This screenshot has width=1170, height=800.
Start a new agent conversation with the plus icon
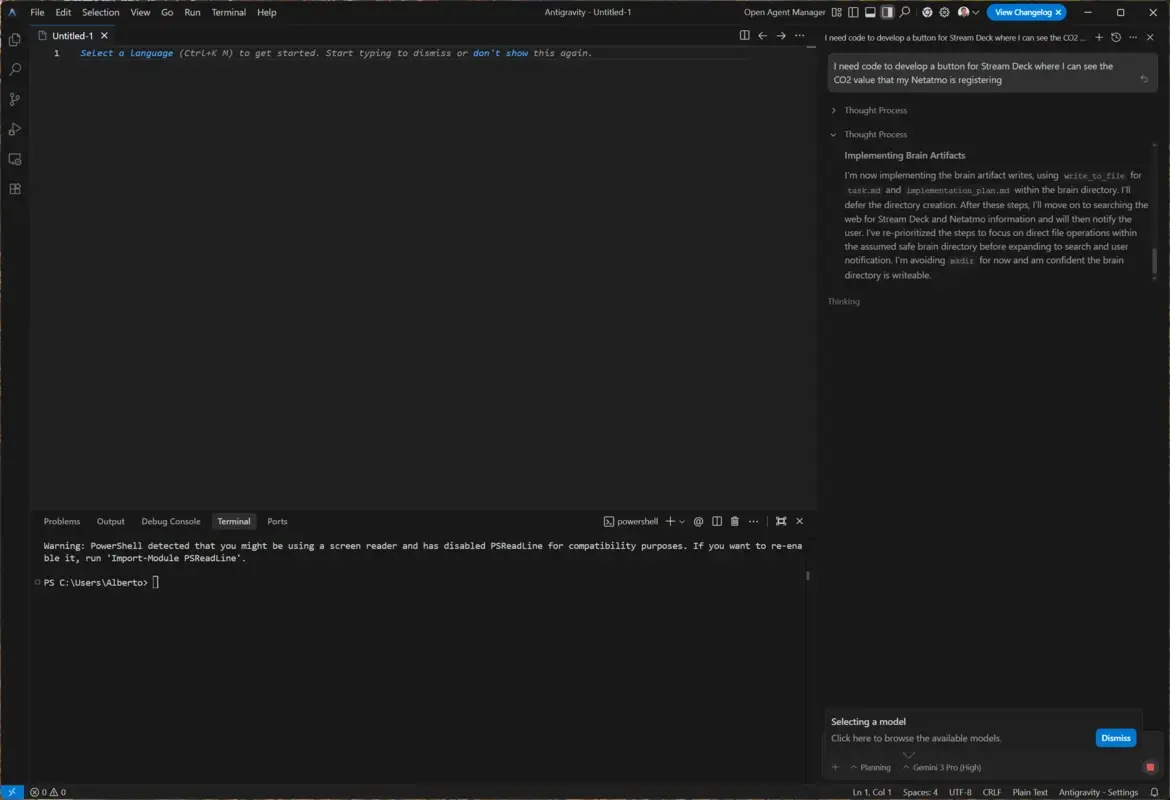tap(1099, 36)
